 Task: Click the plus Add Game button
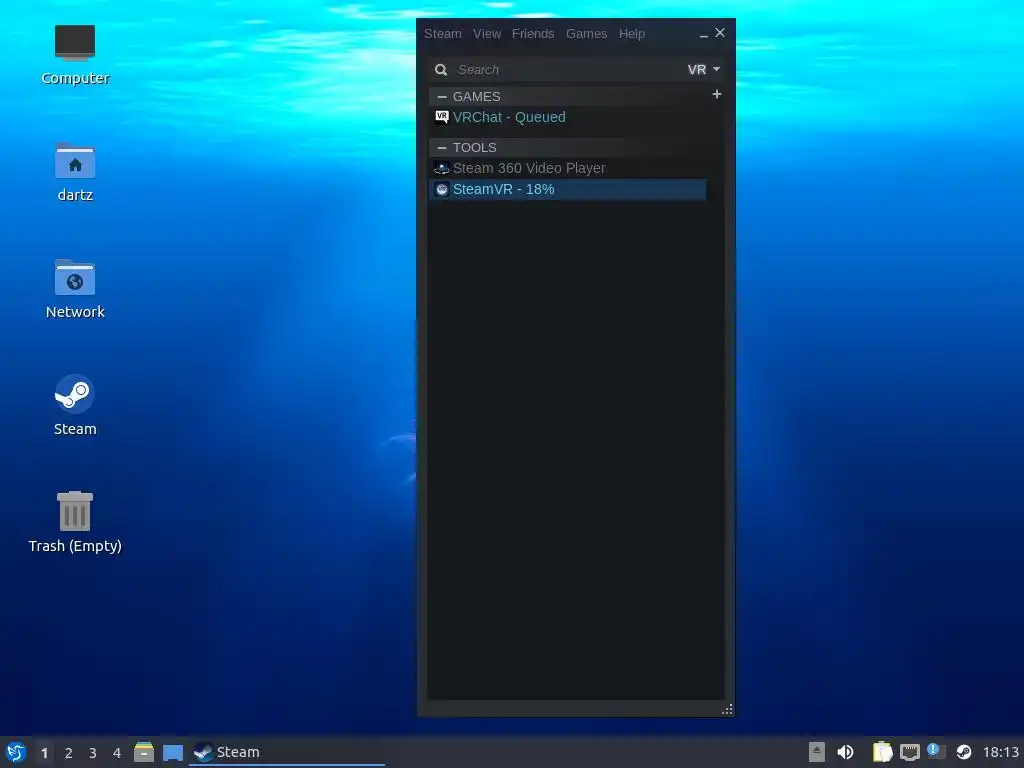(x=716, y=95)
